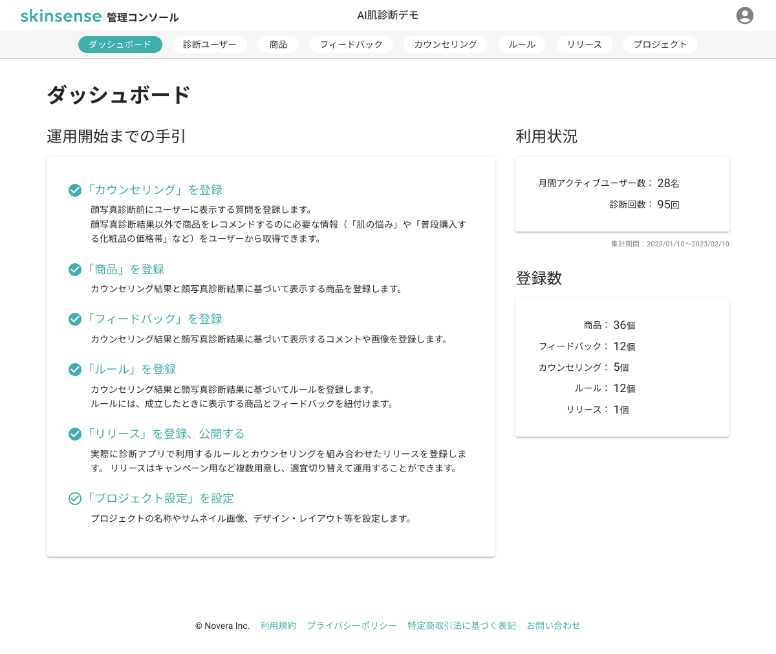Select the ダッシュボード tab
Viewport: 776px width, 654px height.
click(x=120, y=45)
